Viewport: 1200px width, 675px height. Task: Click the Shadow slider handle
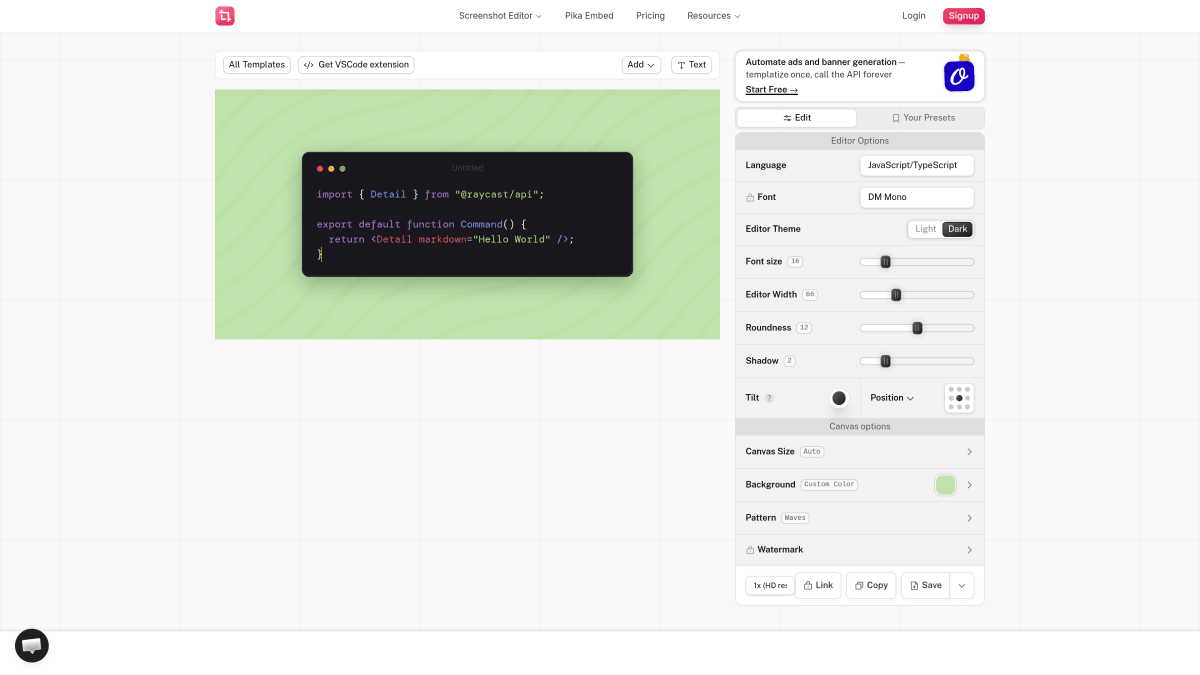[885, 361]
